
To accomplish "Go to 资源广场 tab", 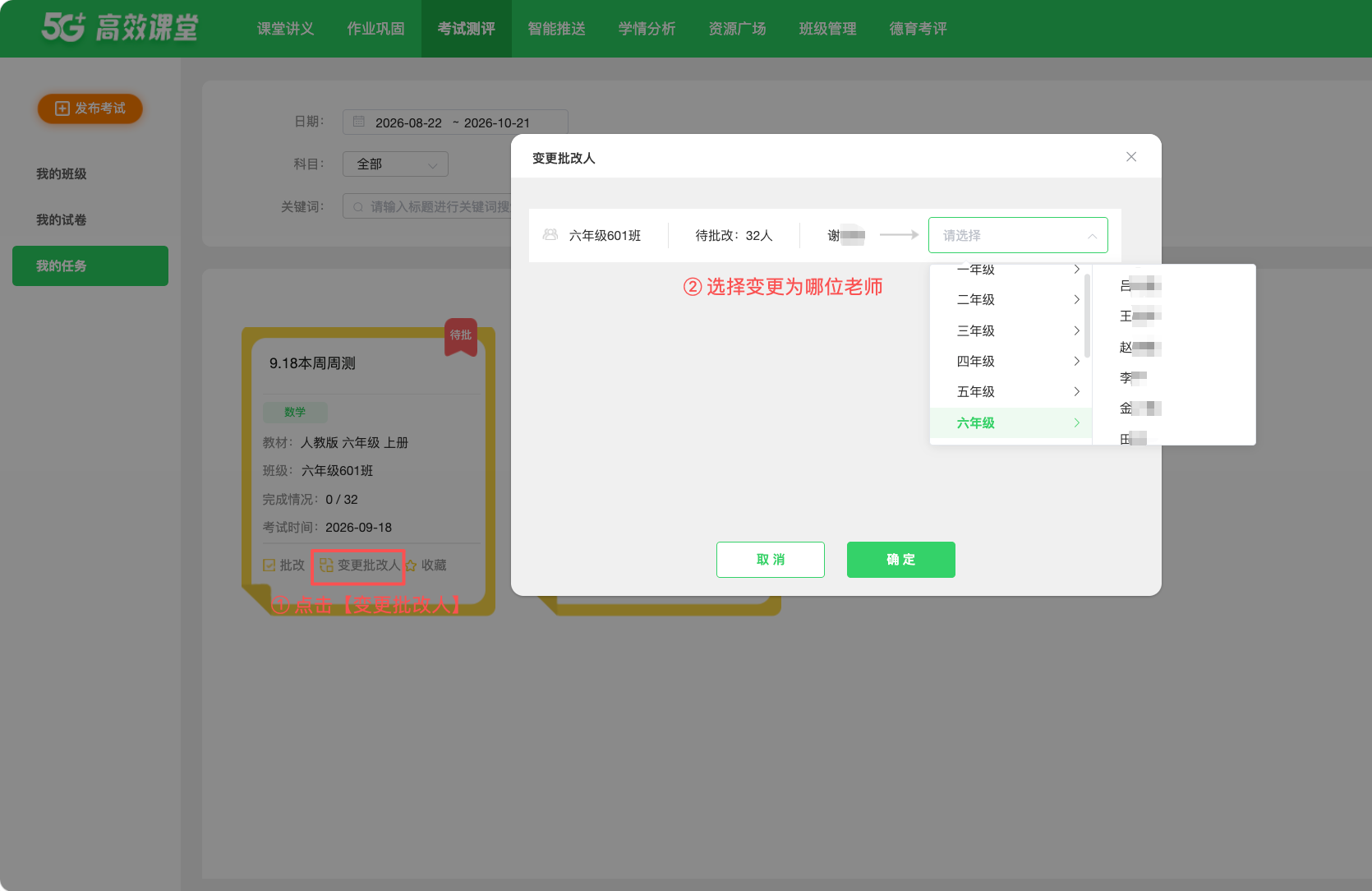I will pos(738,29).
